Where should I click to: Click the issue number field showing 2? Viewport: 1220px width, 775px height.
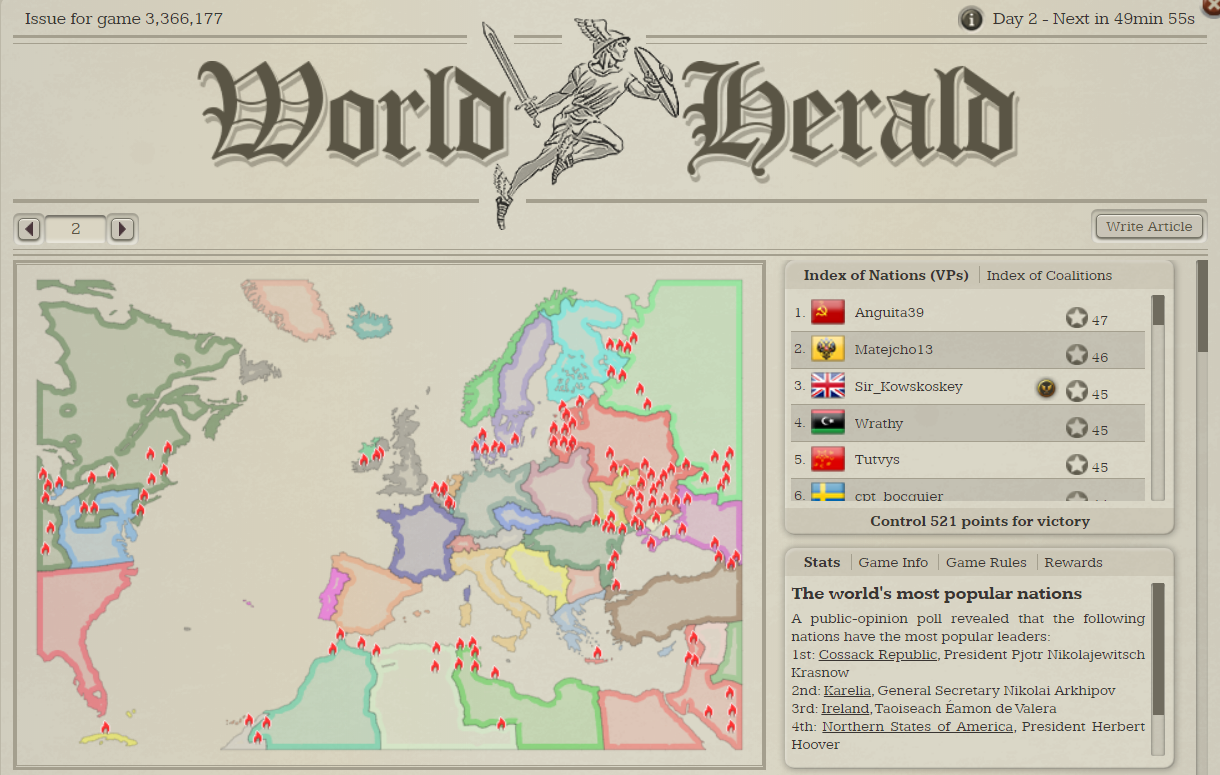point(76,229)
